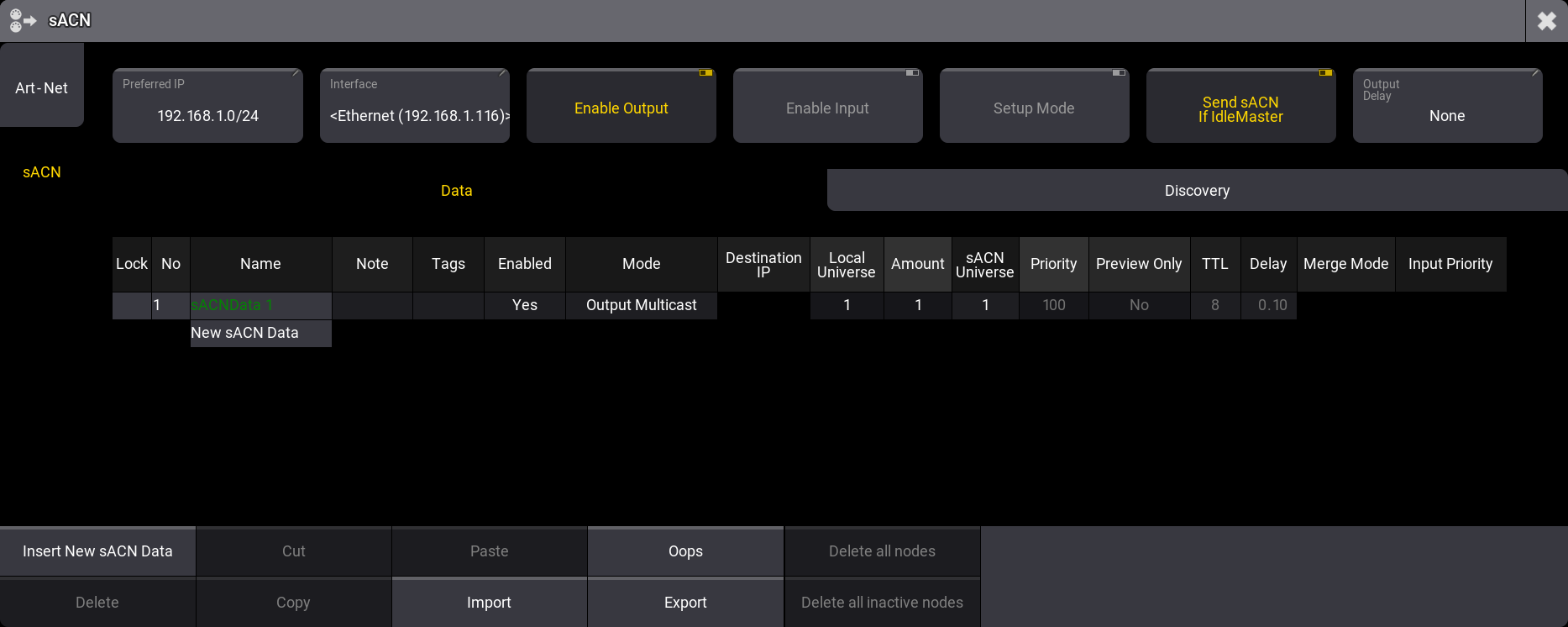Select the sACNData 1 name cell
The image size is (1568, 627).
click(260, 305)
